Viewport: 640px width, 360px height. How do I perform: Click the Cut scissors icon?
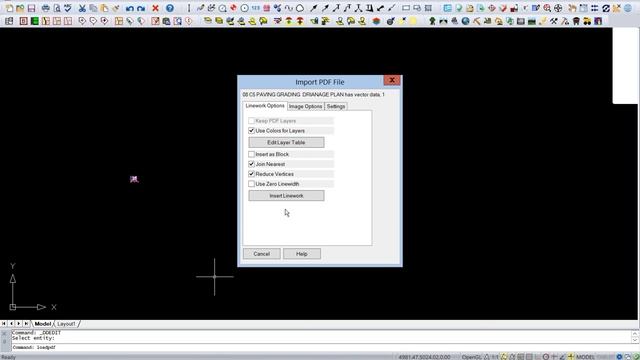coord(82,8)
